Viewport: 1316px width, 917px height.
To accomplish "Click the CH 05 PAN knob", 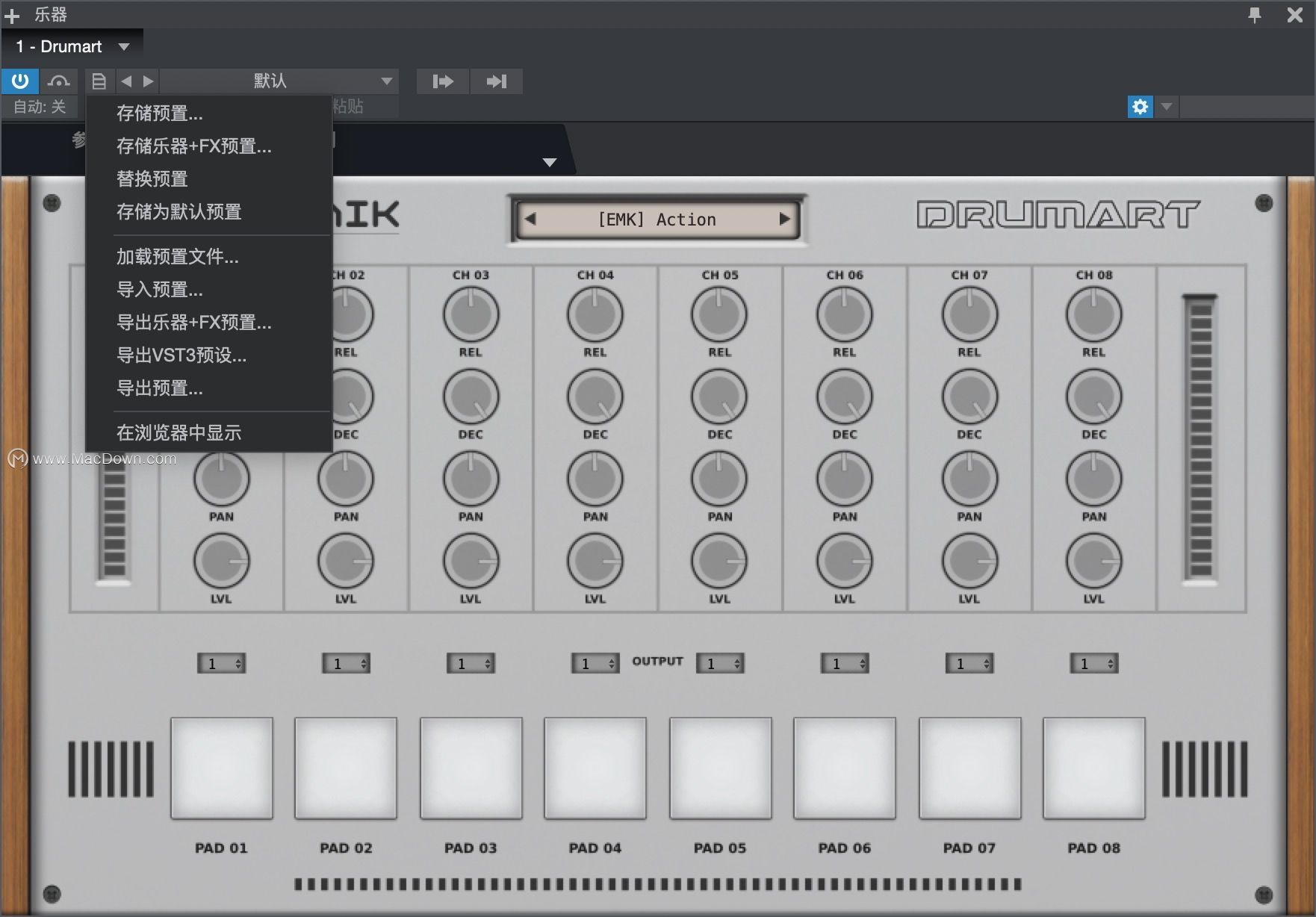I will tap(720, 479).
